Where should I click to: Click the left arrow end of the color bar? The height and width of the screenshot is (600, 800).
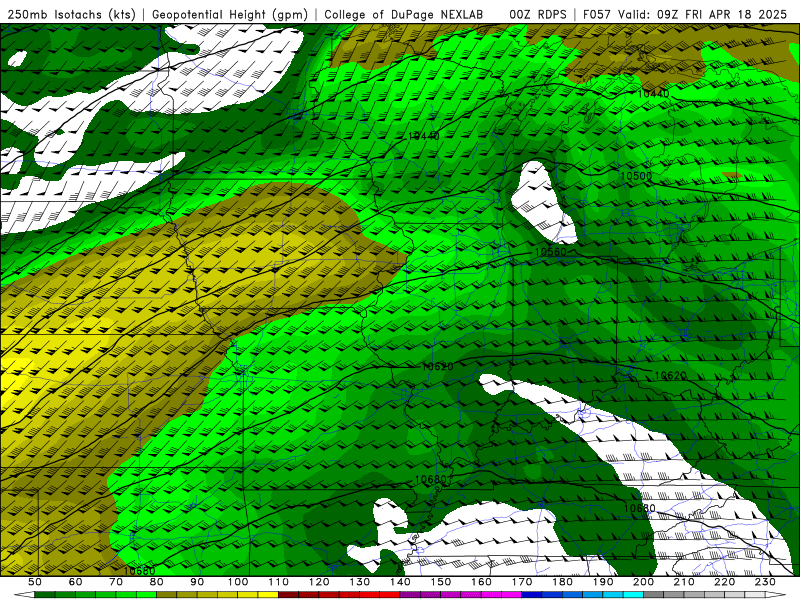(24, 595)
